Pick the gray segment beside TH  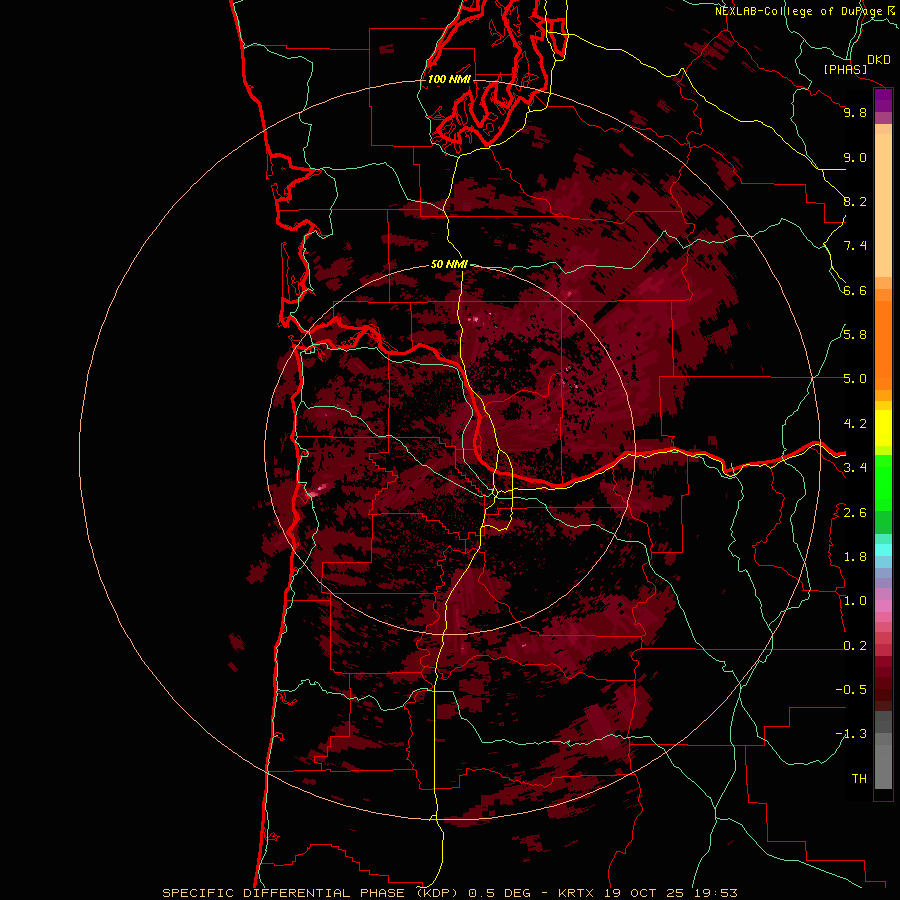click(883, 769)
